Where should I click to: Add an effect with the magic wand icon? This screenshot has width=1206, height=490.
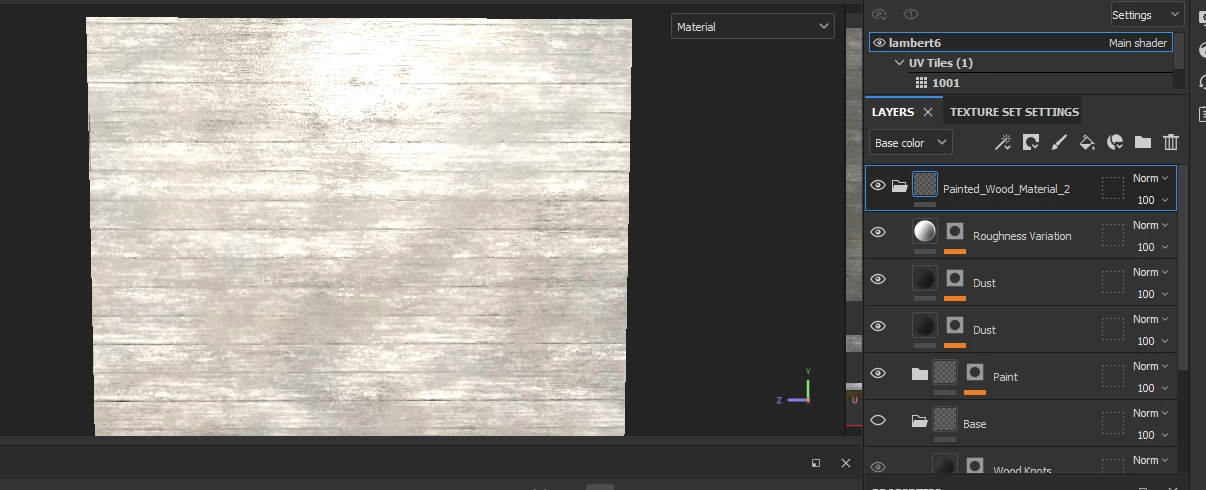(x=1002, y=143)
